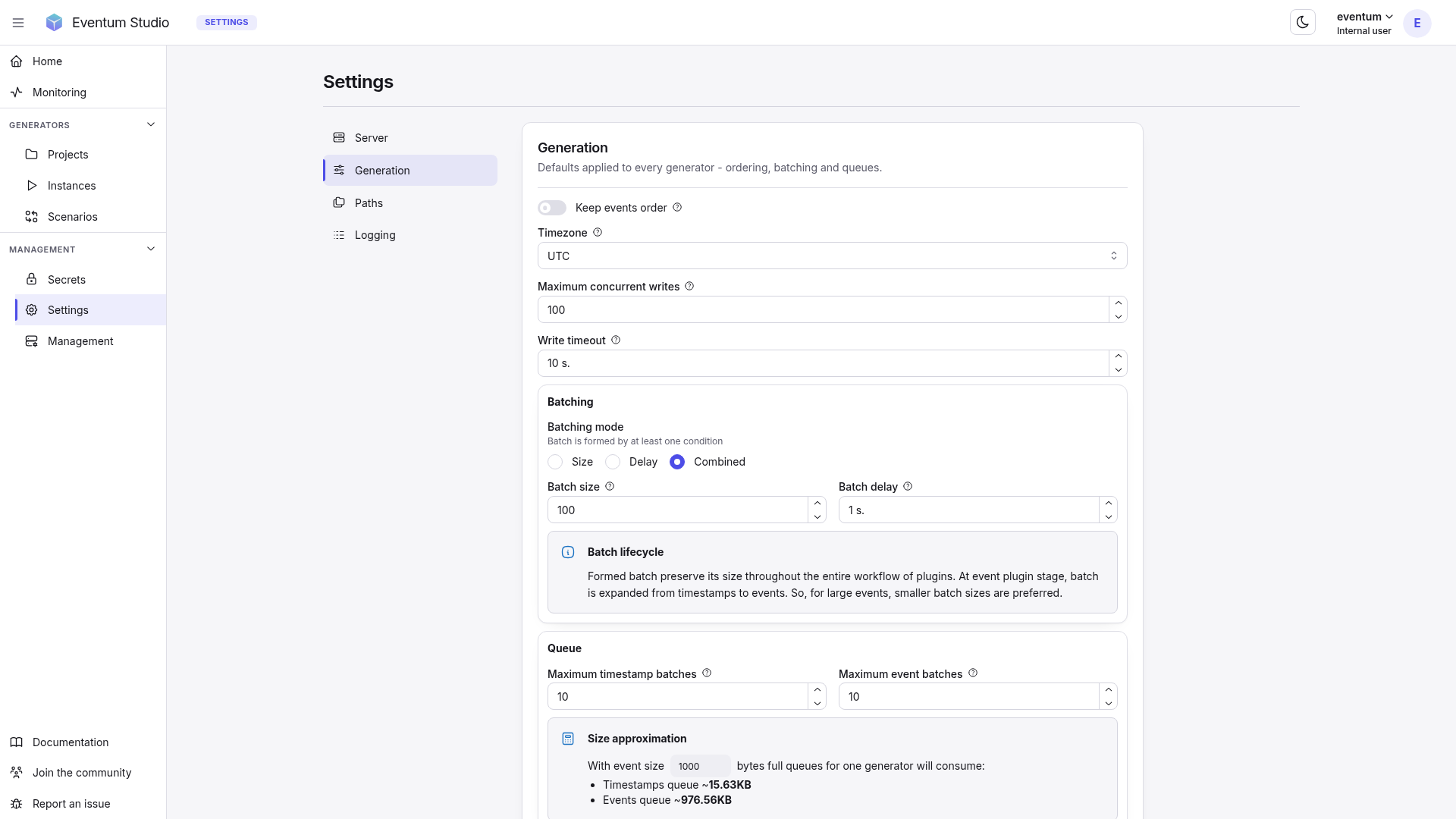The image size is (1456, 819).
Task: Open the user avatar E
Action: tap(1417, 24)
